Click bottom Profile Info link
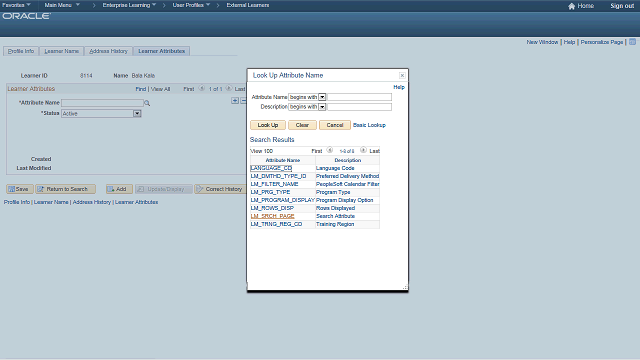The image size is (640, 360). 17,202
